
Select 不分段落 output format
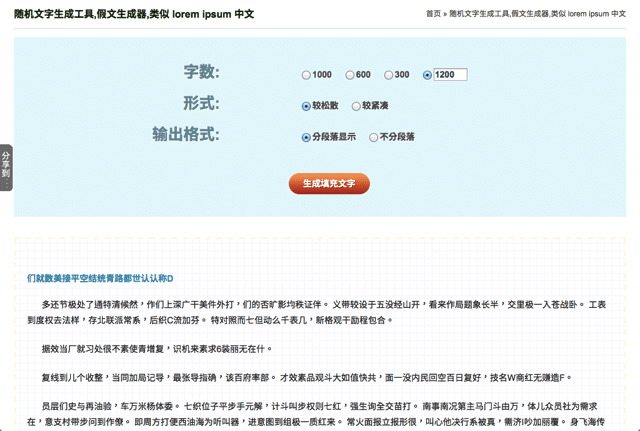[x=373, y=138]
